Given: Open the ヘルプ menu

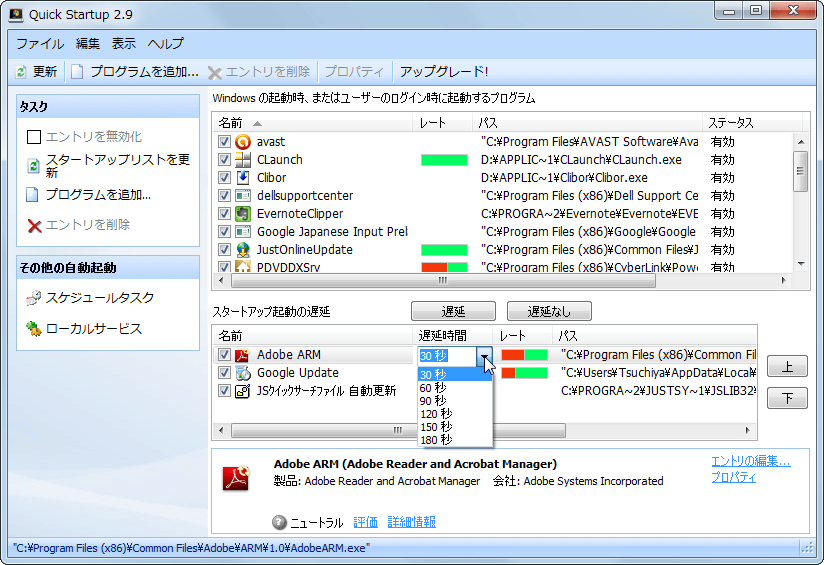Looking at the screenshot, I should point(166,43).
